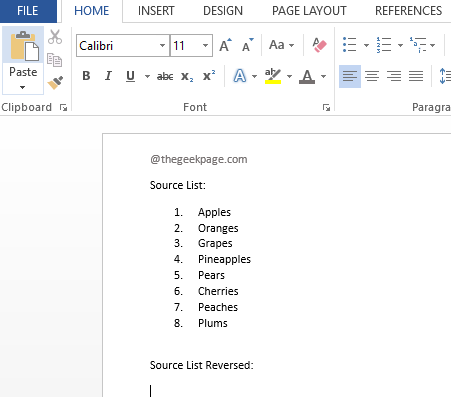This screenshot has width=451, height=397.
Task: Toggle Italic formatting
Action: pos(108,76)
